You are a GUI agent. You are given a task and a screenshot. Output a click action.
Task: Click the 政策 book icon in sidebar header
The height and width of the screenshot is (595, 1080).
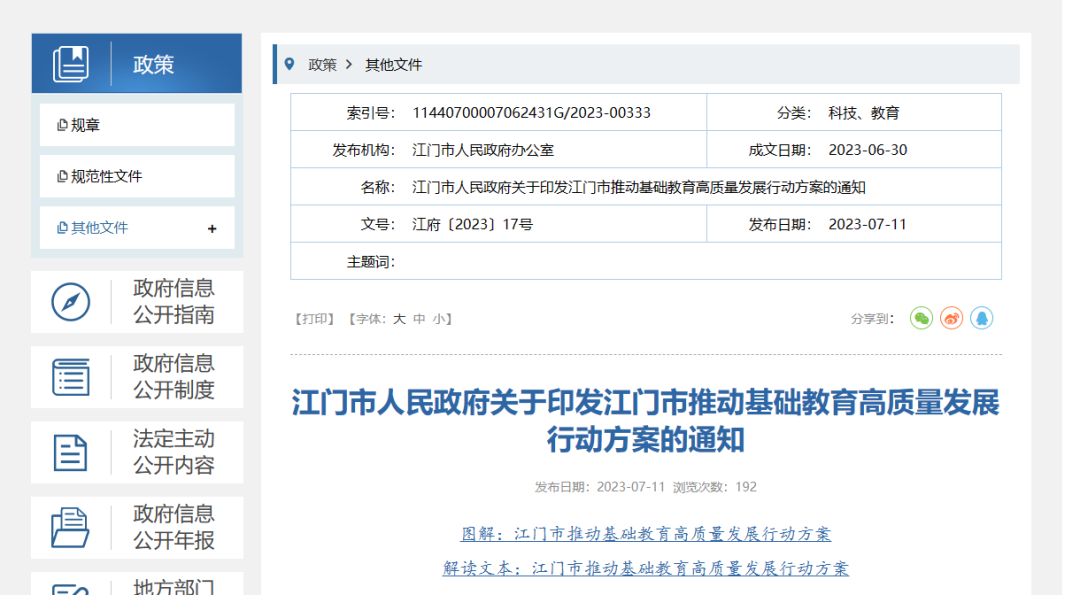70,64
